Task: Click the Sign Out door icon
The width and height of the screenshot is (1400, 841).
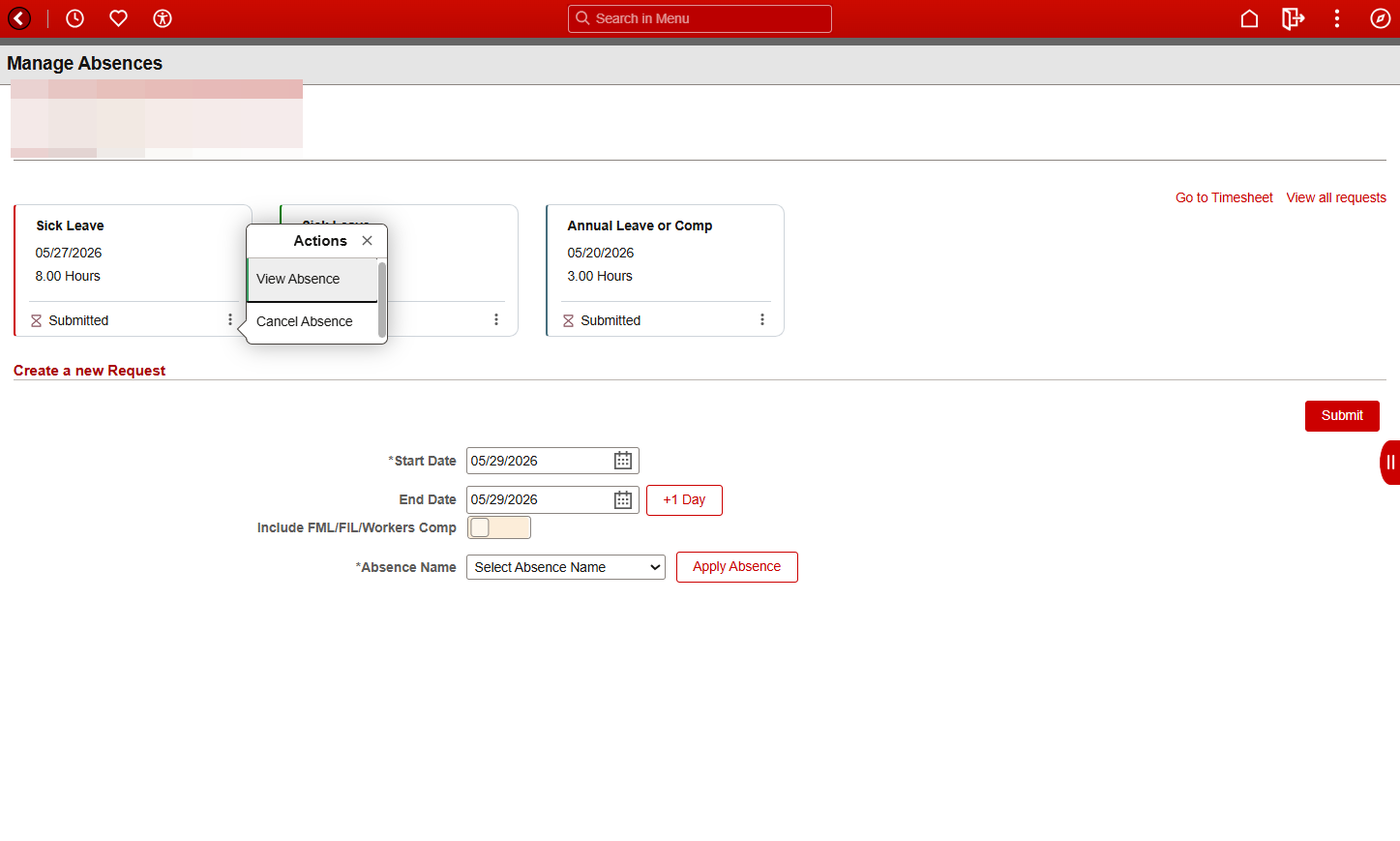Action: point(1293,18)
